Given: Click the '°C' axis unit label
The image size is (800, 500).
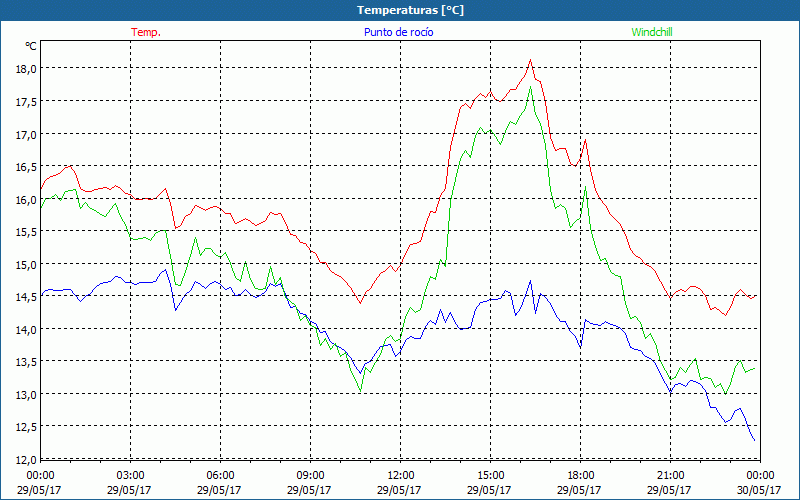Looking at the screenshot, I should 31,46.
